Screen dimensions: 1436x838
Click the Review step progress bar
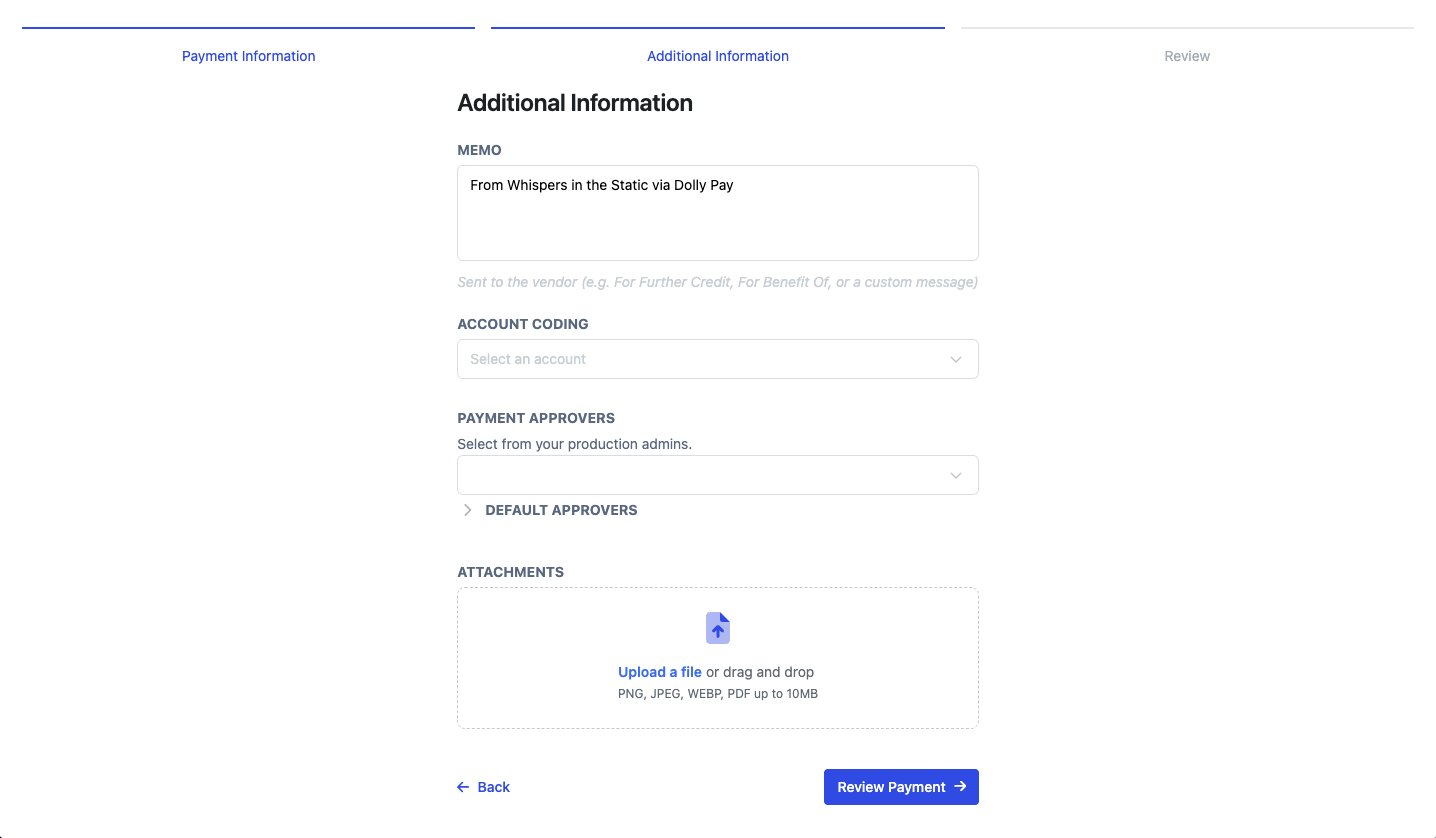coord(1187,28)
